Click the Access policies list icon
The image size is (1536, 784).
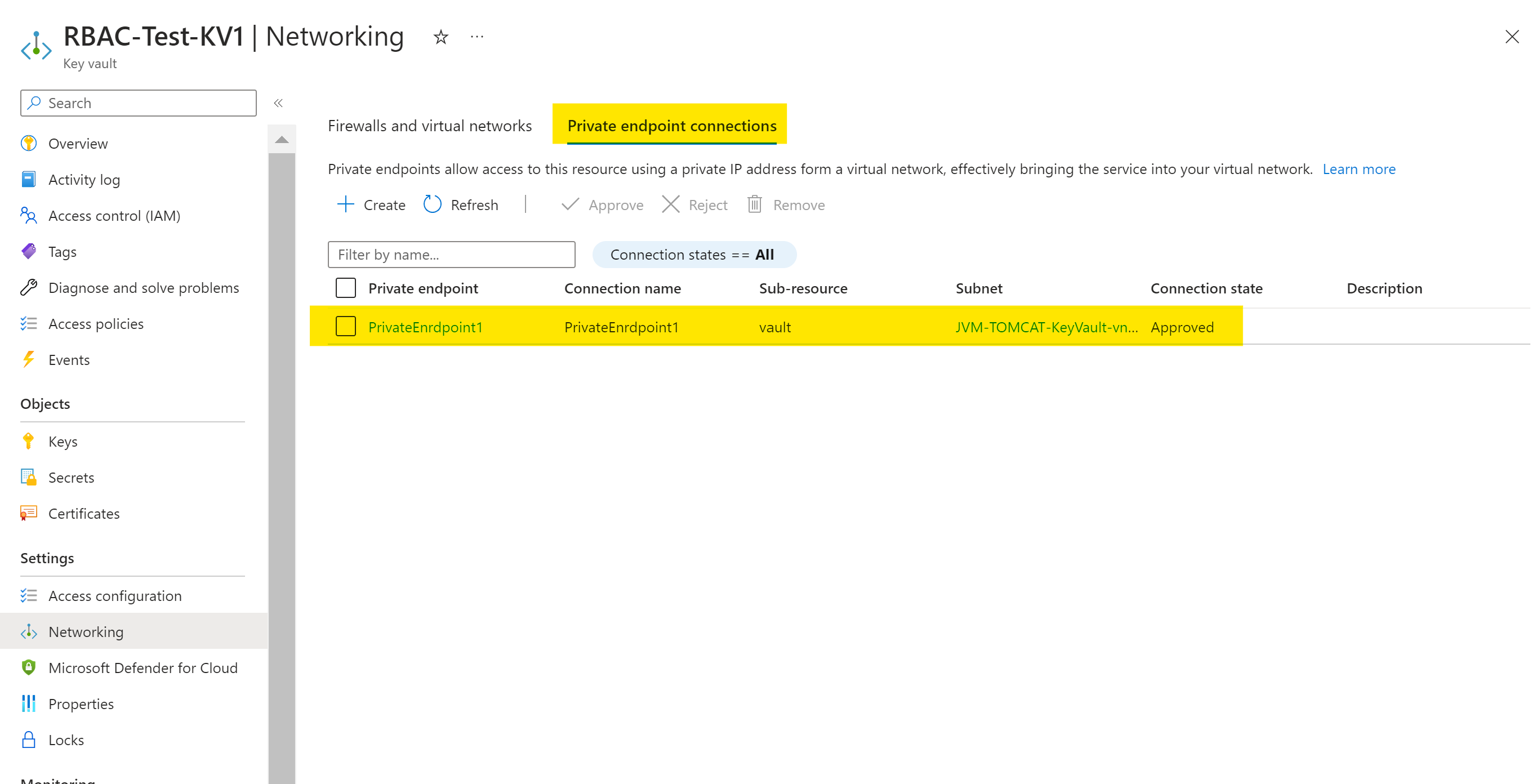tap(29, 324)
